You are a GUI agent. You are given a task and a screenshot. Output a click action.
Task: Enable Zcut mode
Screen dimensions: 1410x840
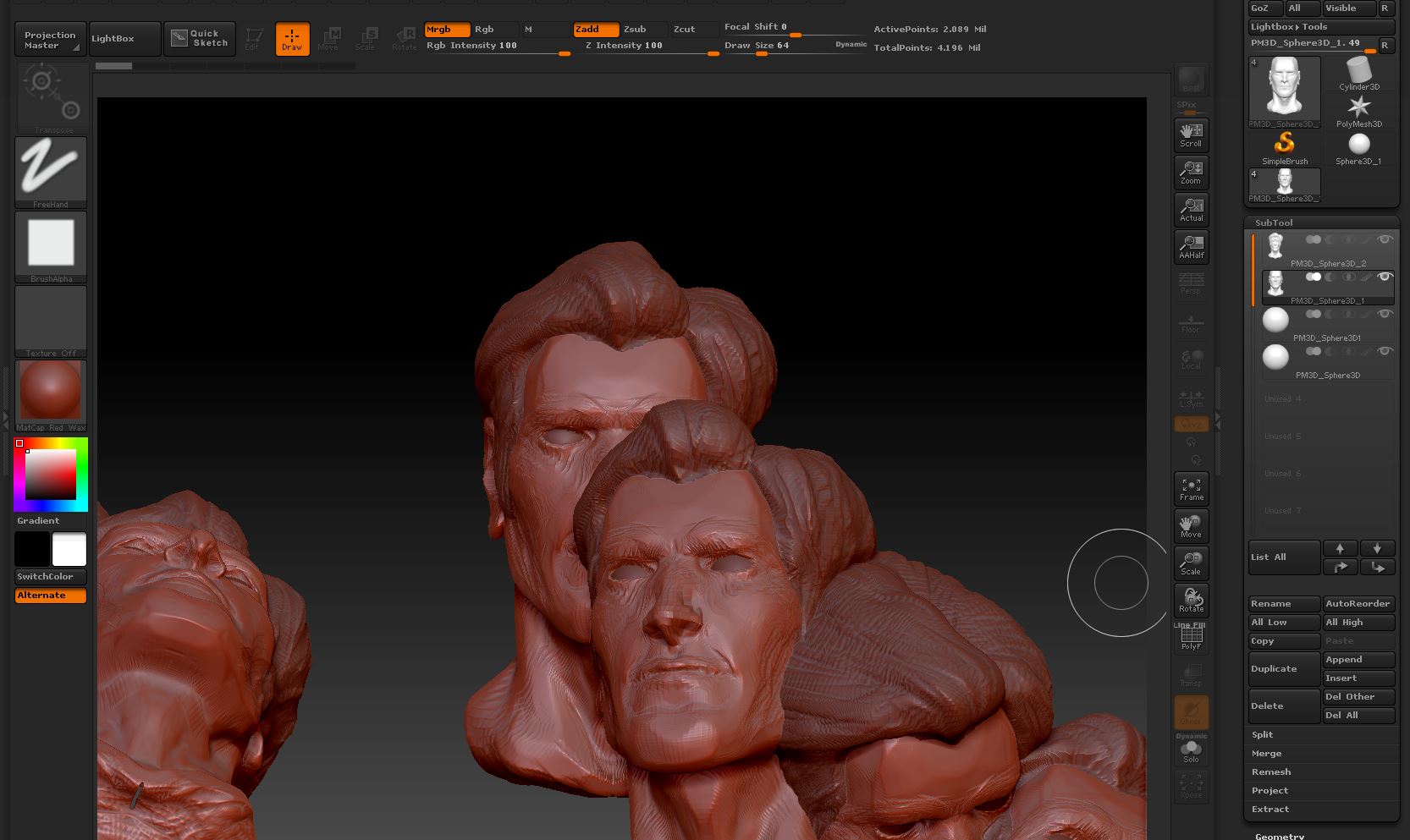695,30
